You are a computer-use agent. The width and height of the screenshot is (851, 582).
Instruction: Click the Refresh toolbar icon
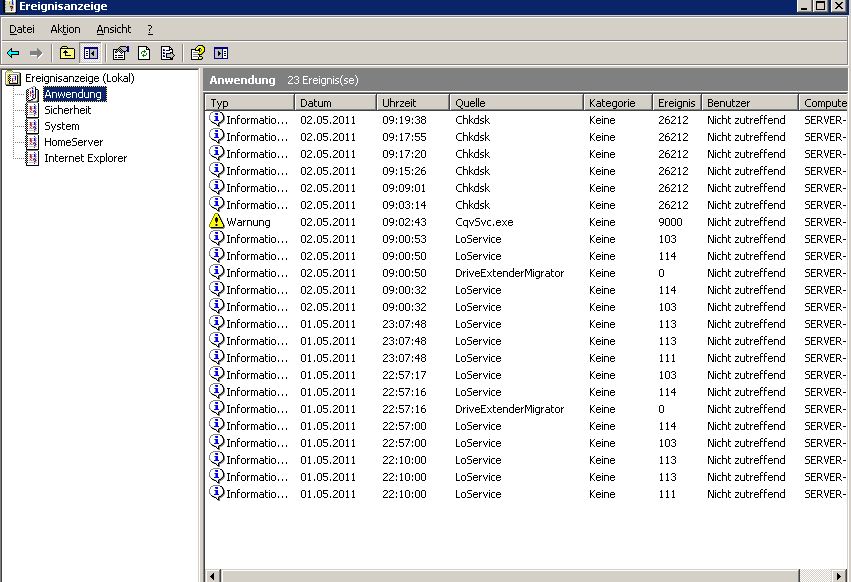click(x=144, y=53)
